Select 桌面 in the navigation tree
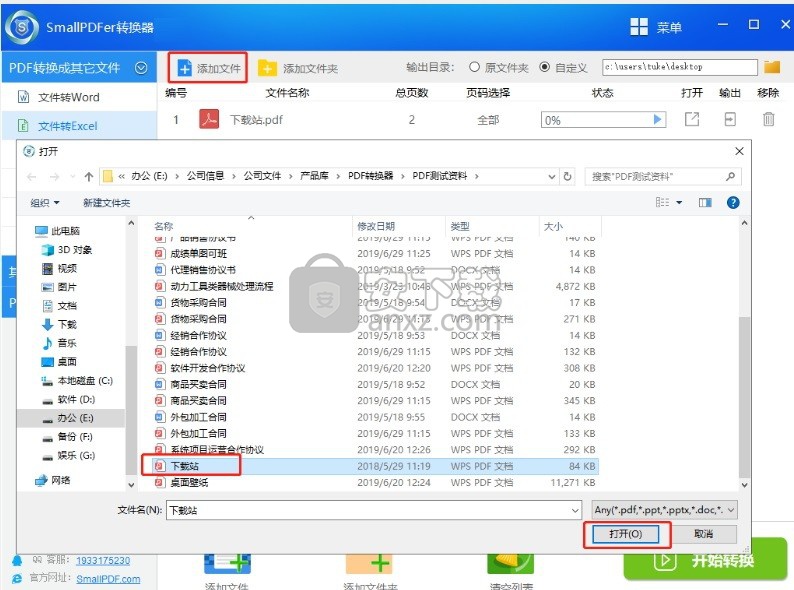Image resolution: width=794 pixels, height=590 pixels. pos(59,362)
